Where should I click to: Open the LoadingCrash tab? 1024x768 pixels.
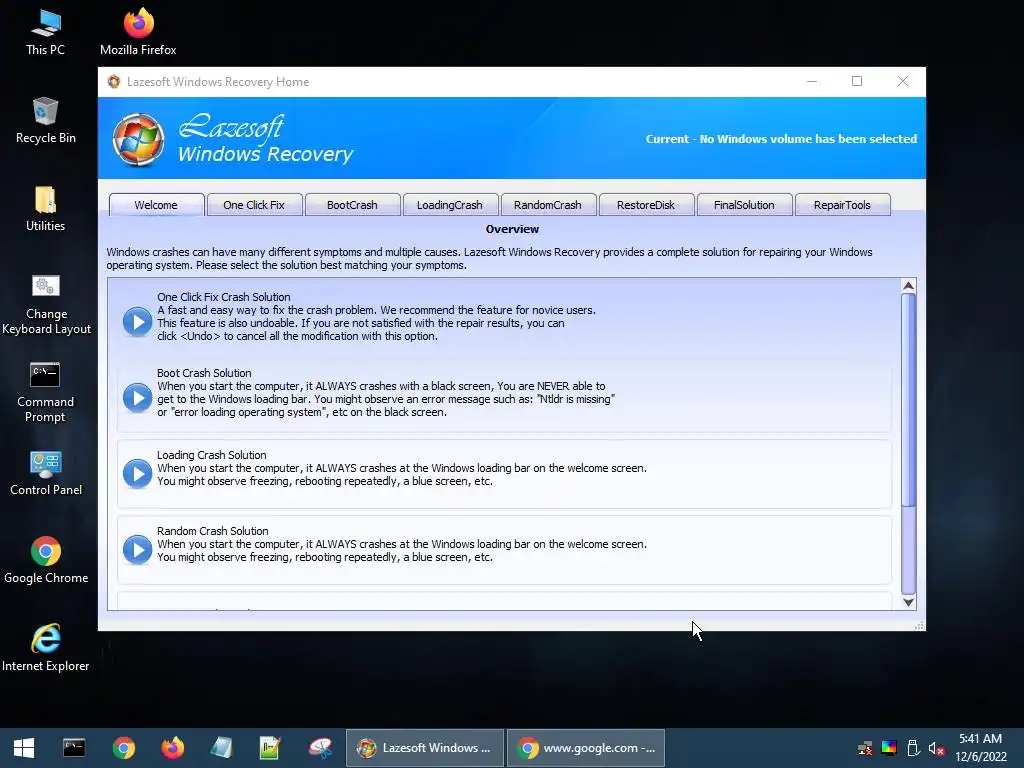tap(450, 204)
